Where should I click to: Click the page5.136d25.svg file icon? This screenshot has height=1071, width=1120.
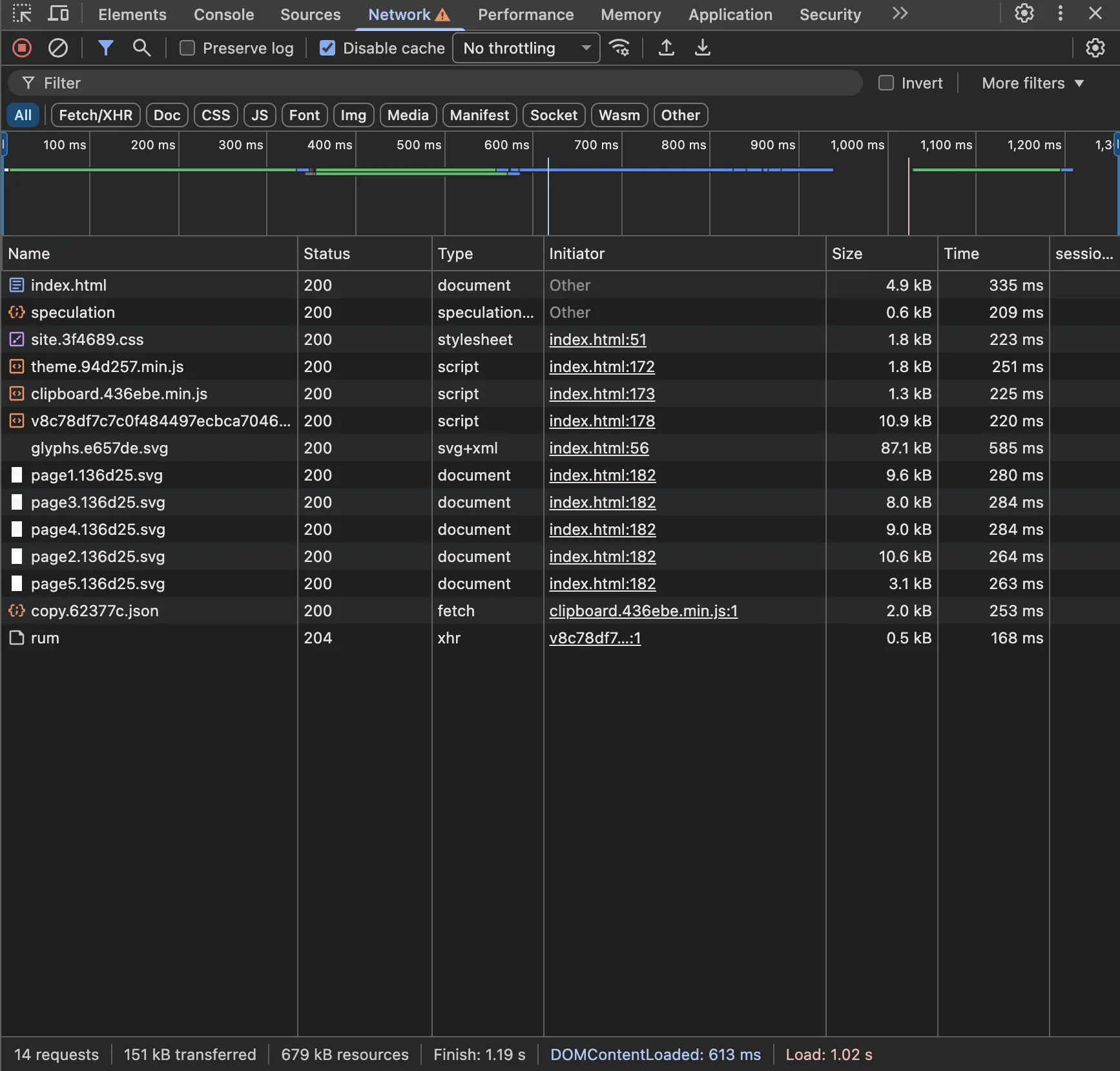click(17, 583)
